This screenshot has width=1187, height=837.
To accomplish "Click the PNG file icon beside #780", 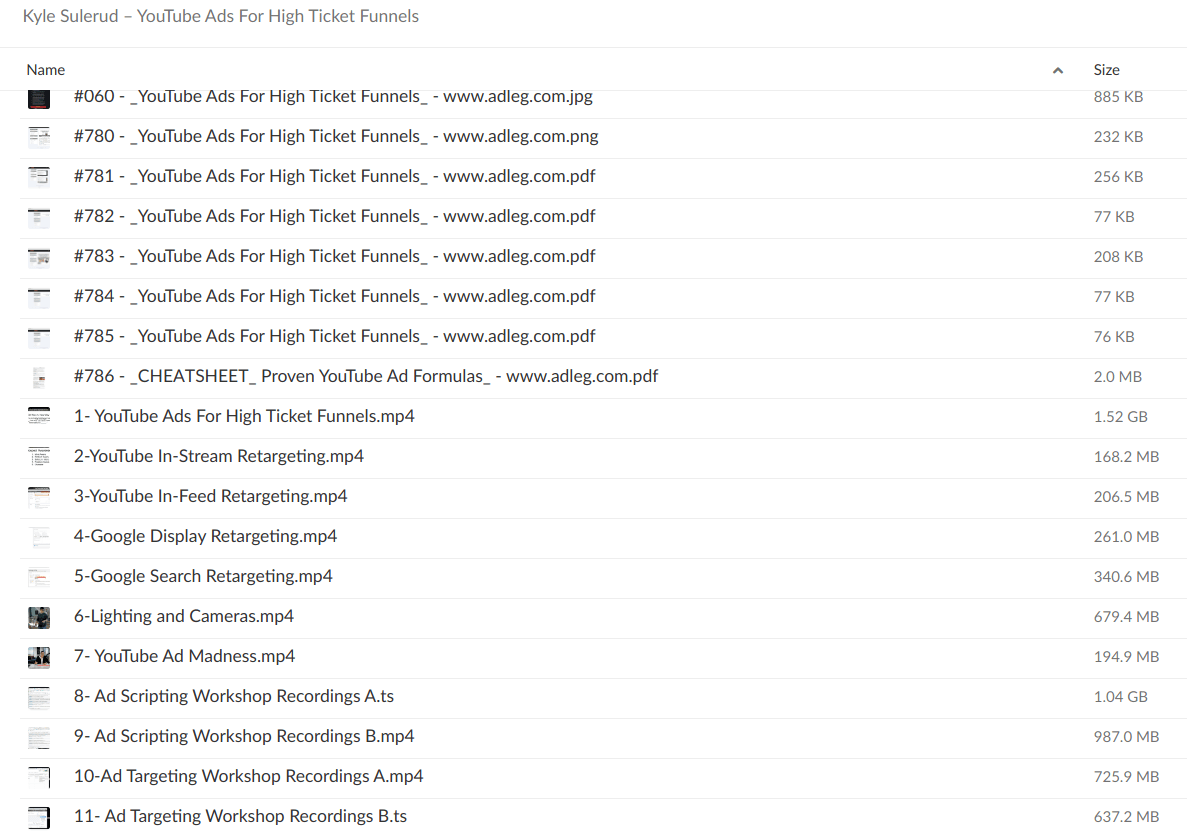I will pos(38,137).
